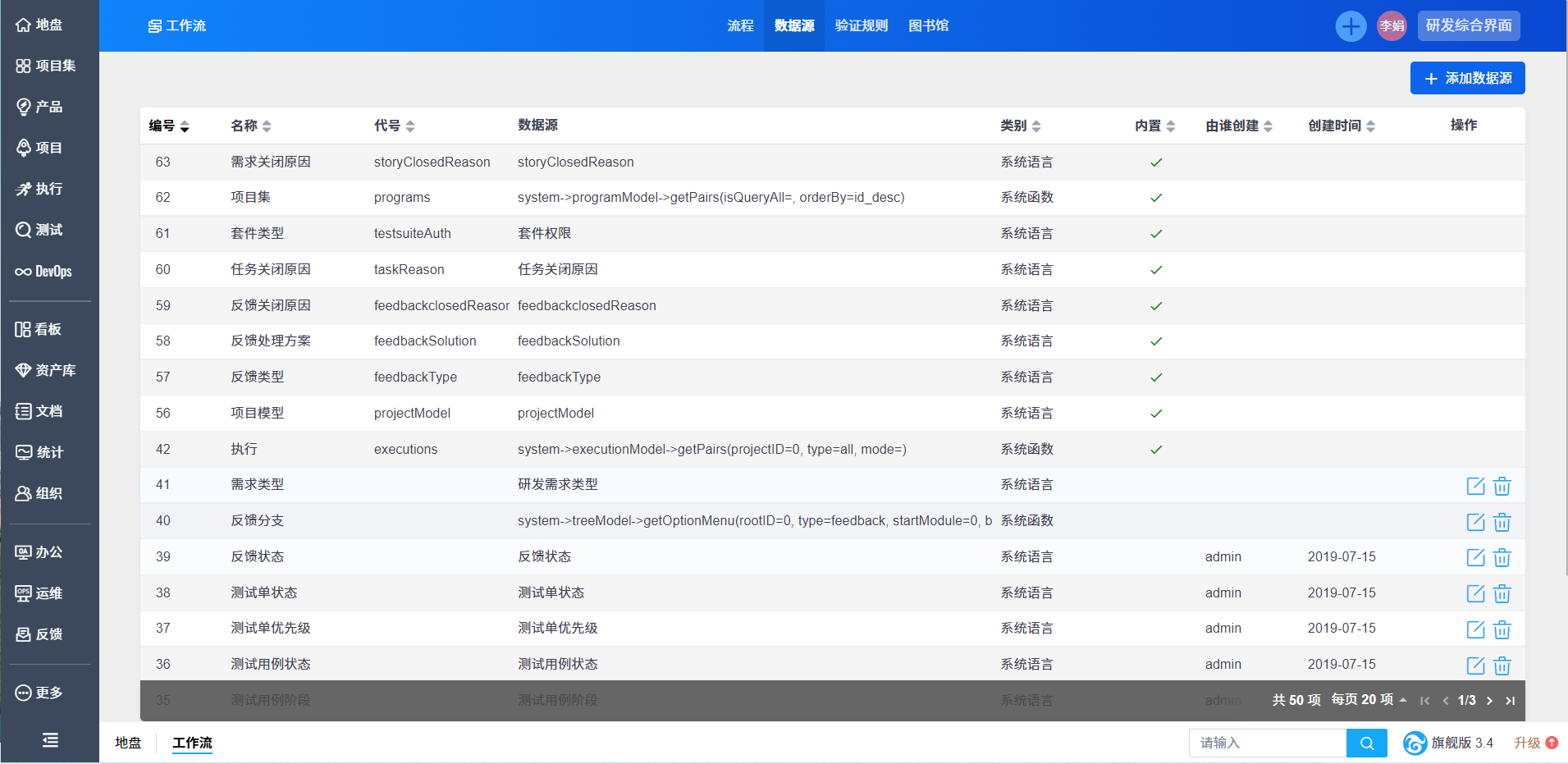1568x764 pixels.
Task: Open 资产库 in the left sidebar
Action: pos(46,370)
